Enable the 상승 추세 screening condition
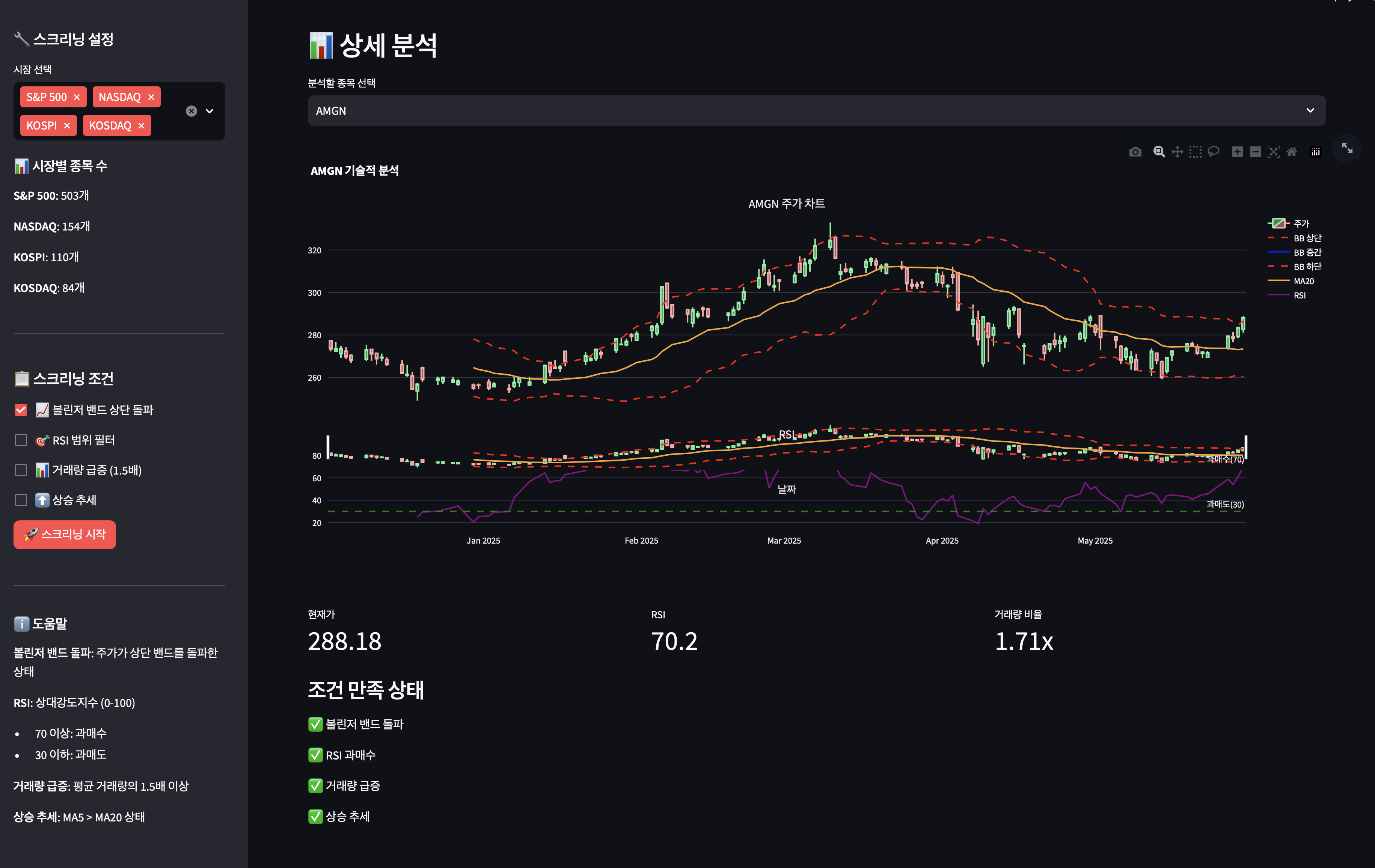This screenshot has width=1375, height=868. tap(21, 500)
